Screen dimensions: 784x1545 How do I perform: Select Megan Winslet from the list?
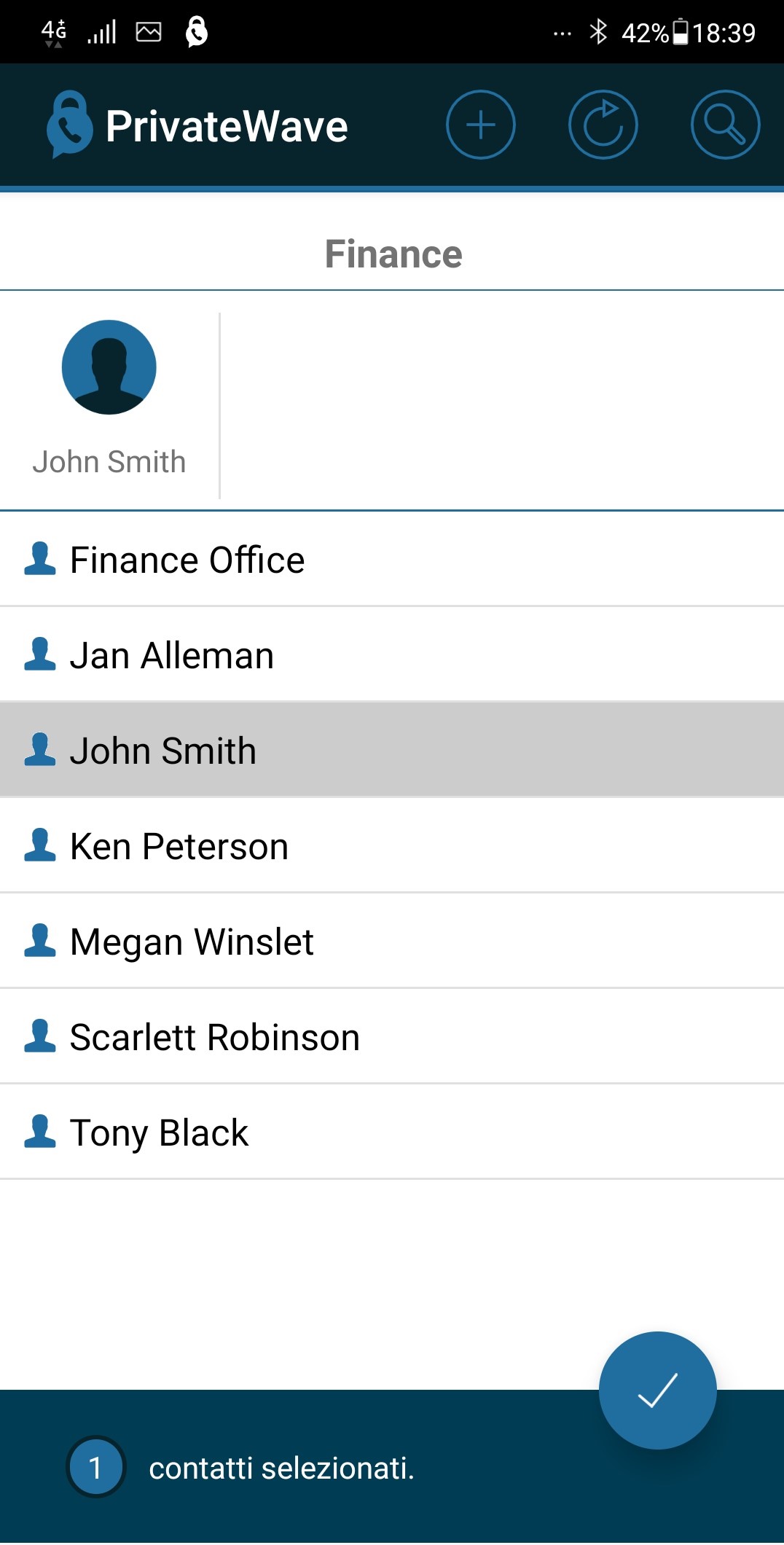click(392, 942)
